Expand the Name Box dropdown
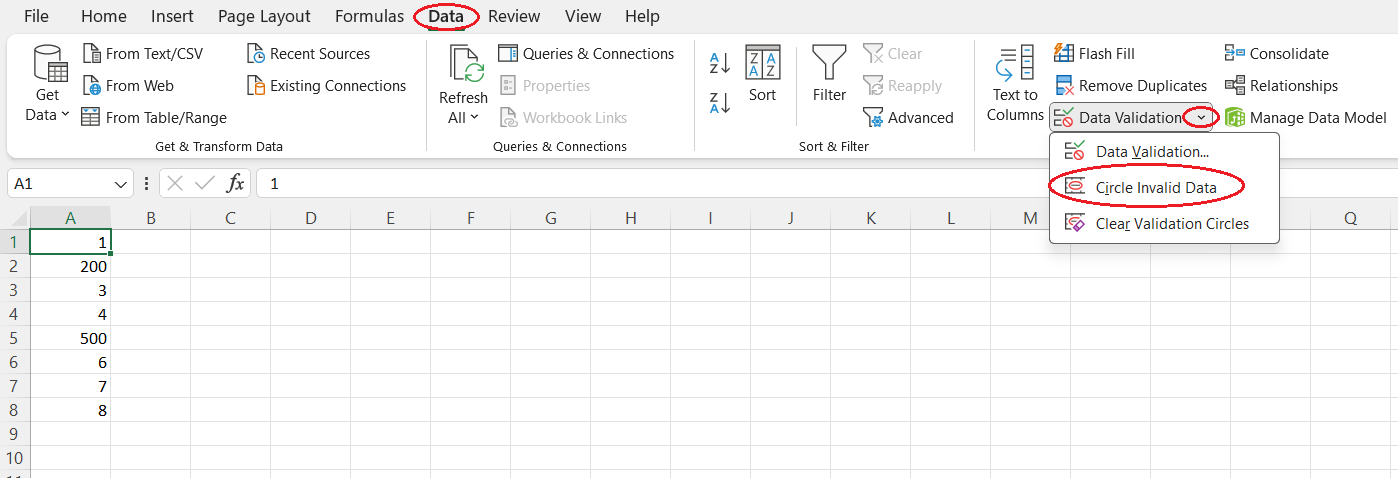This screenshot has width=1398, height=478. point(121,184)
